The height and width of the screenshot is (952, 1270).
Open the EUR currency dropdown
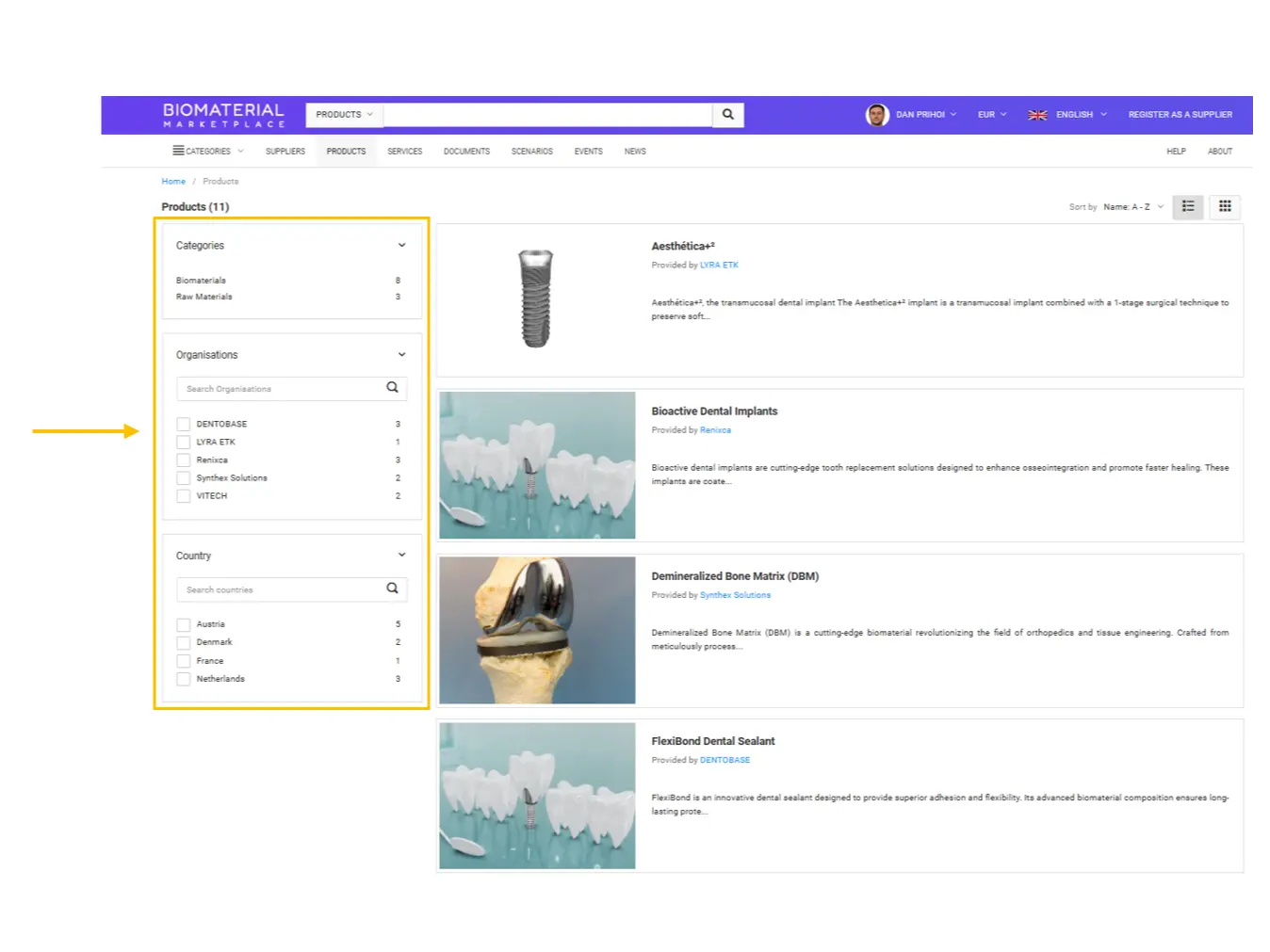tap(992, 115)
